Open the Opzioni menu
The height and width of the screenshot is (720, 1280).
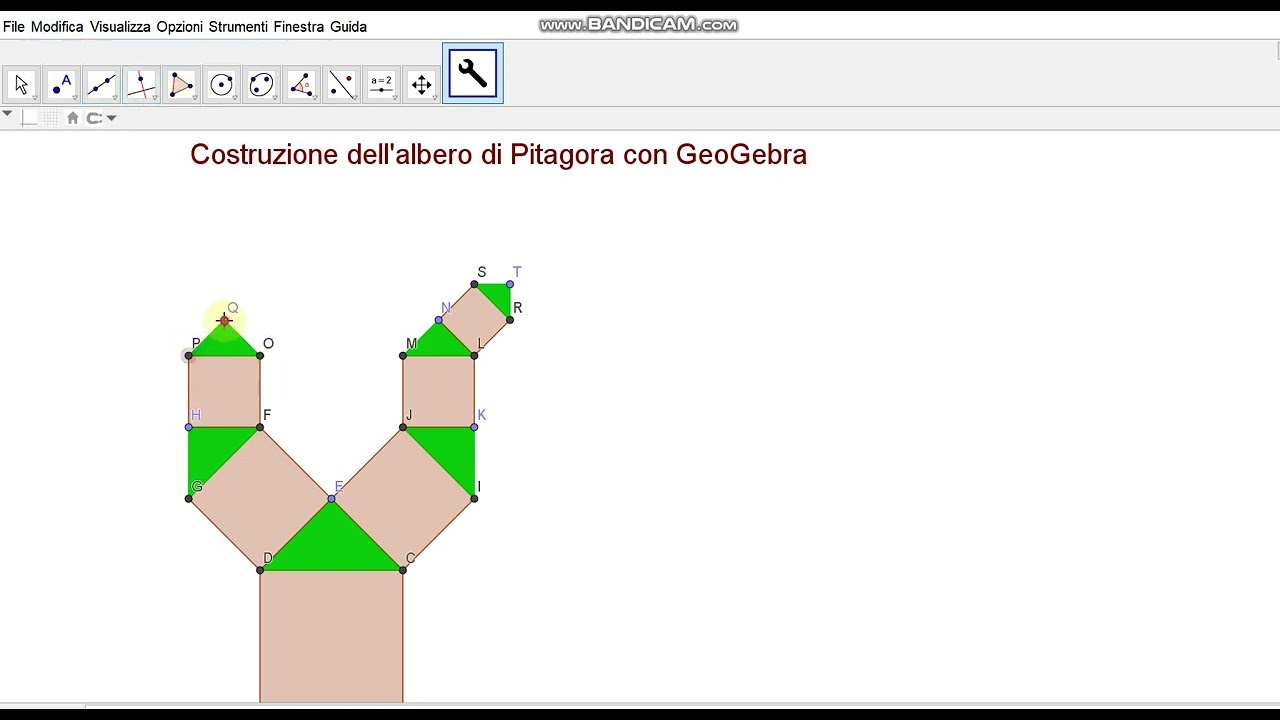pos(180,27)
